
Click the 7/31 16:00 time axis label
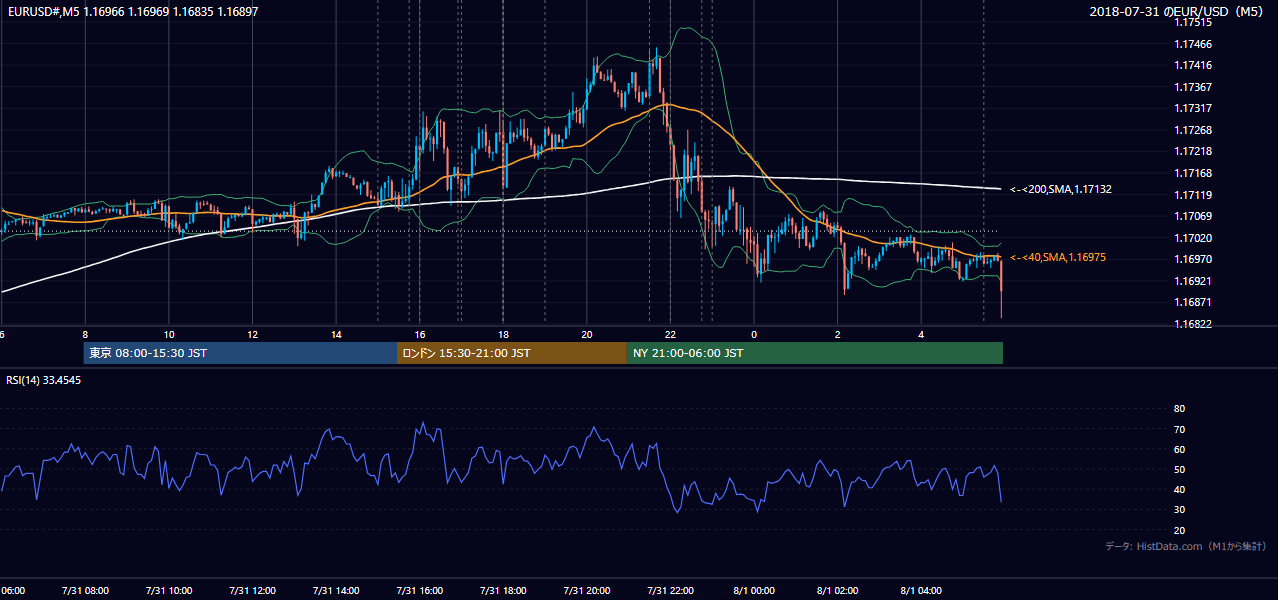tap(420, 591)
